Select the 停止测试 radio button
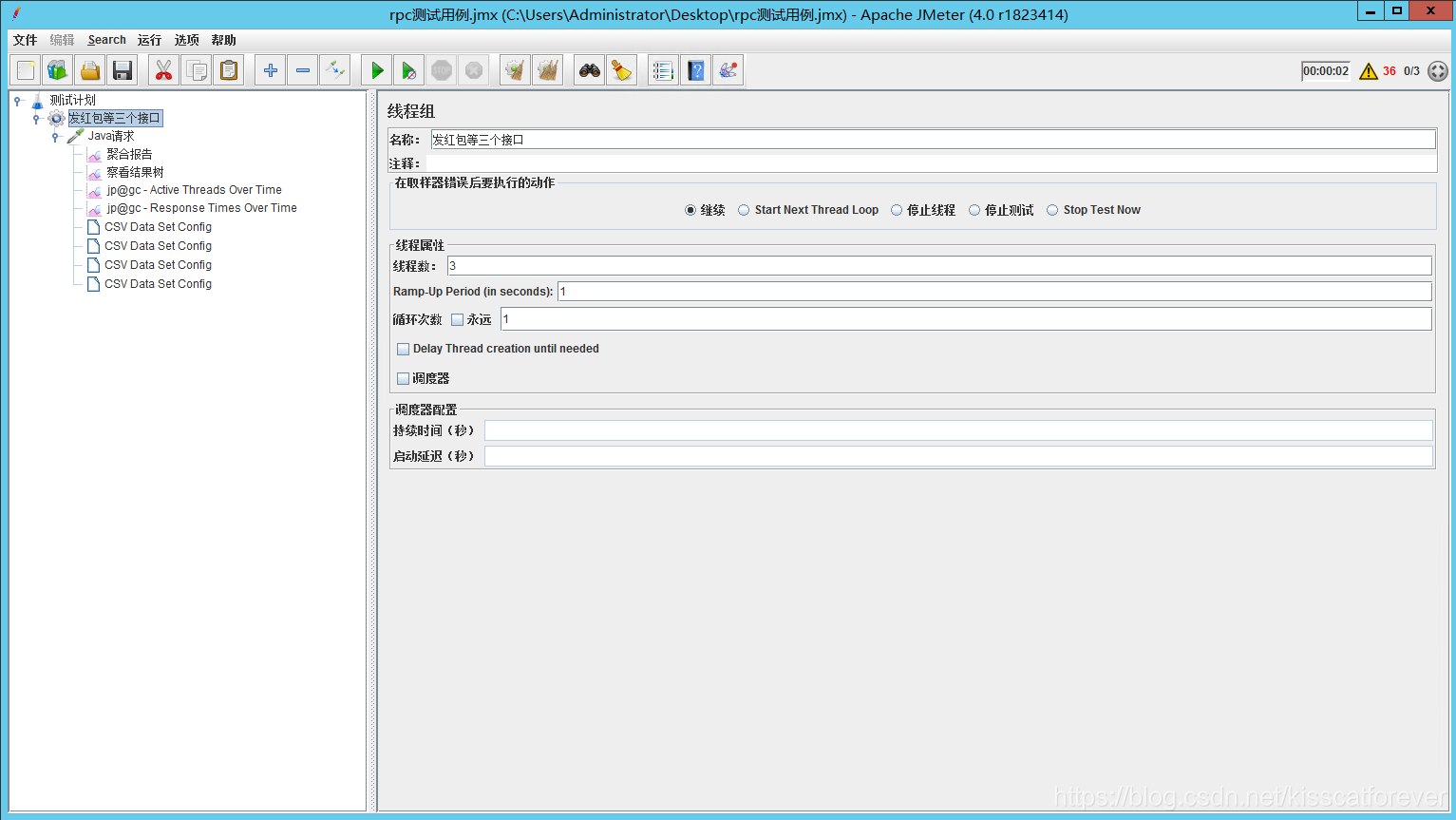 coord(974,210)
